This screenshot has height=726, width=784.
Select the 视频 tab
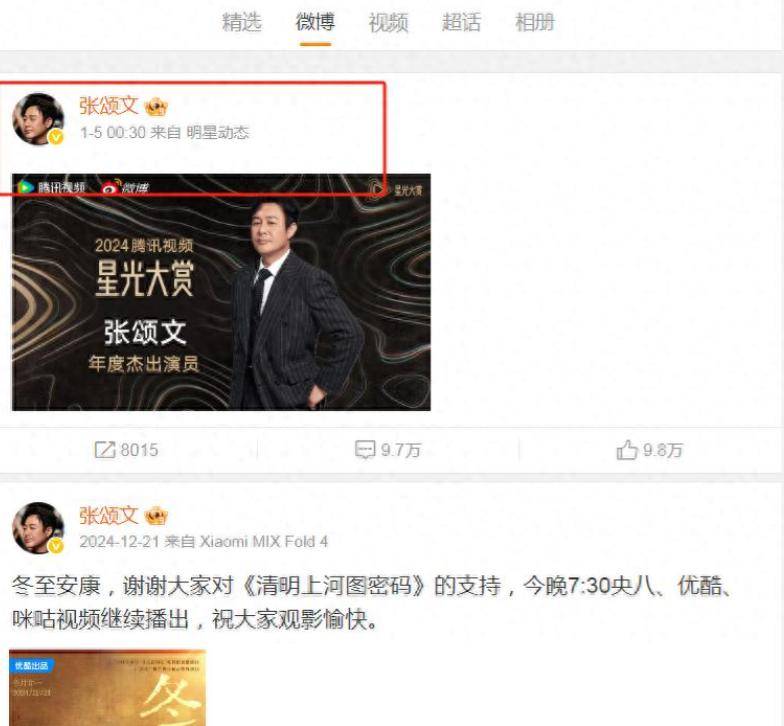coord(388,22)
